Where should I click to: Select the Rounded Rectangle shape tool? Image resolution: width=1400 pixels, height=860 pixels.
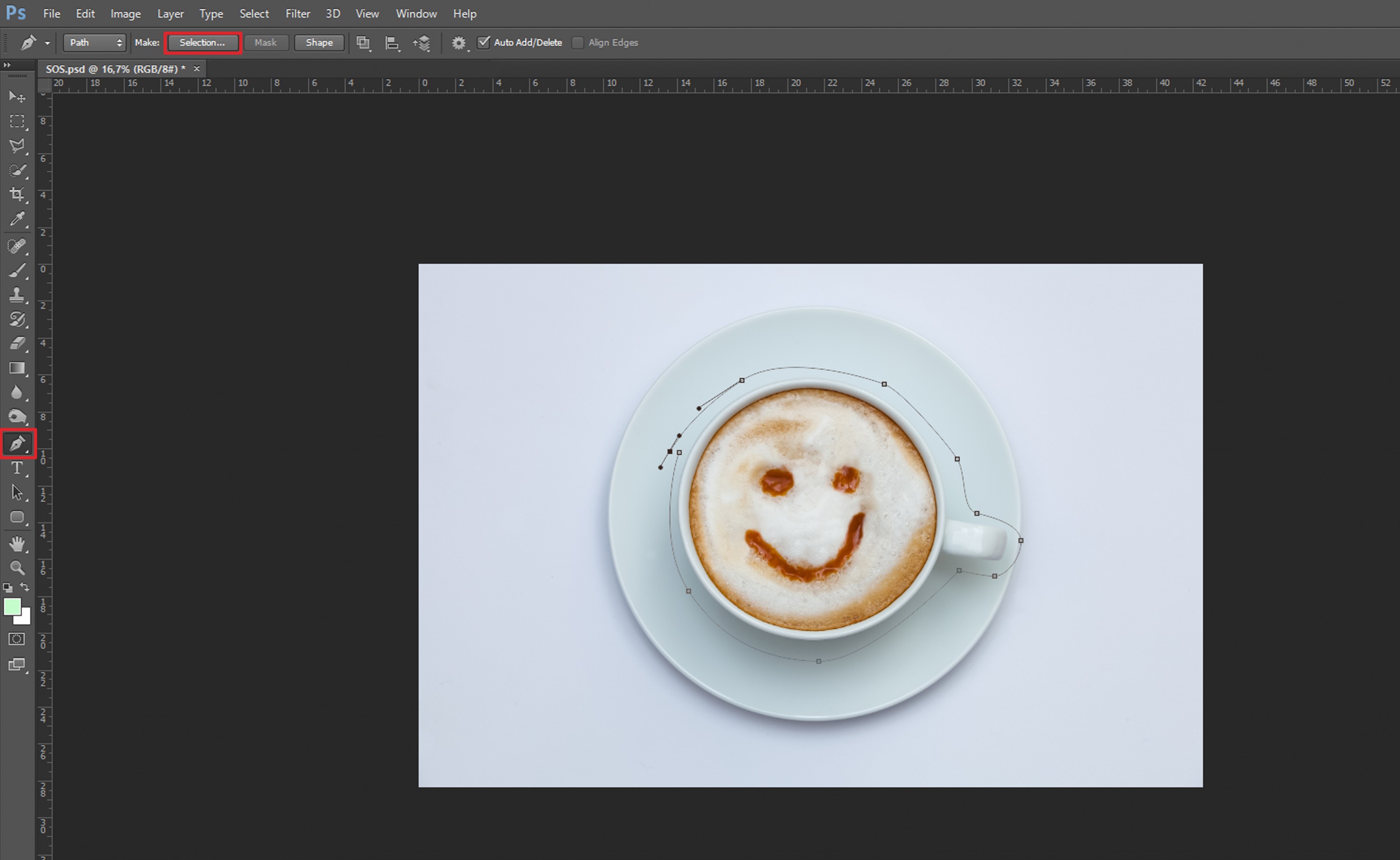coord(17,517)
